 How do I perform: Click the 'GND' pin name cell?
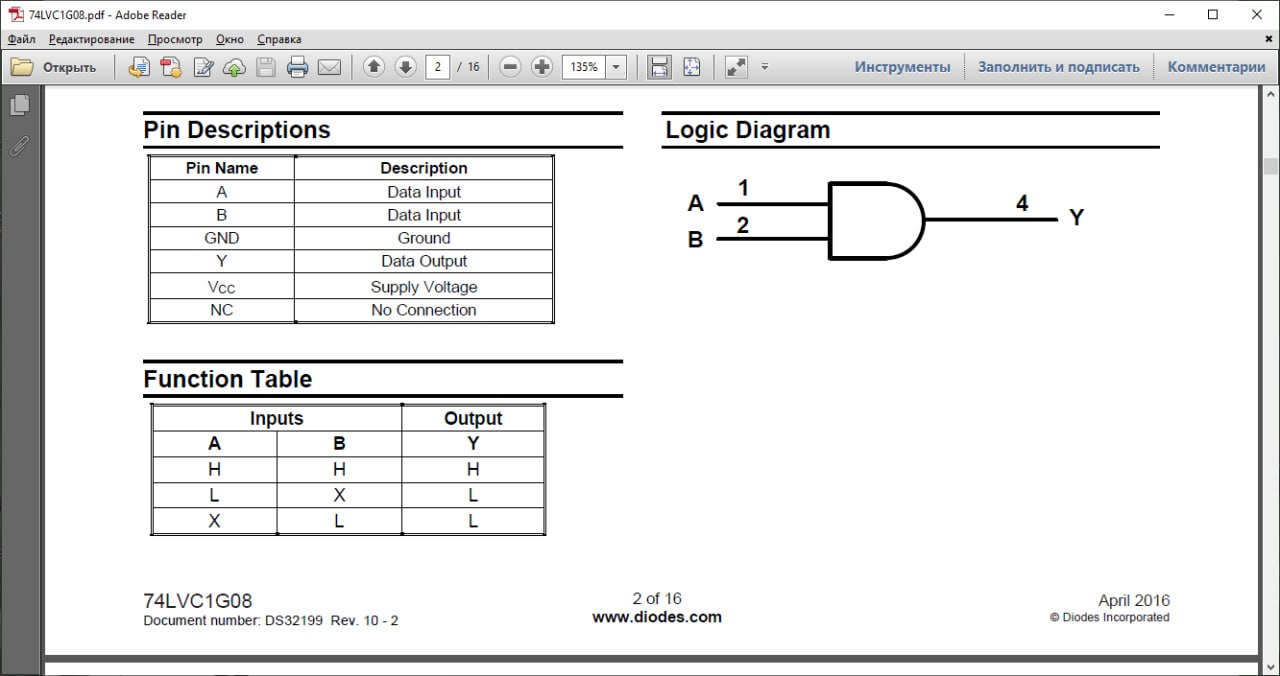[222, 238]
